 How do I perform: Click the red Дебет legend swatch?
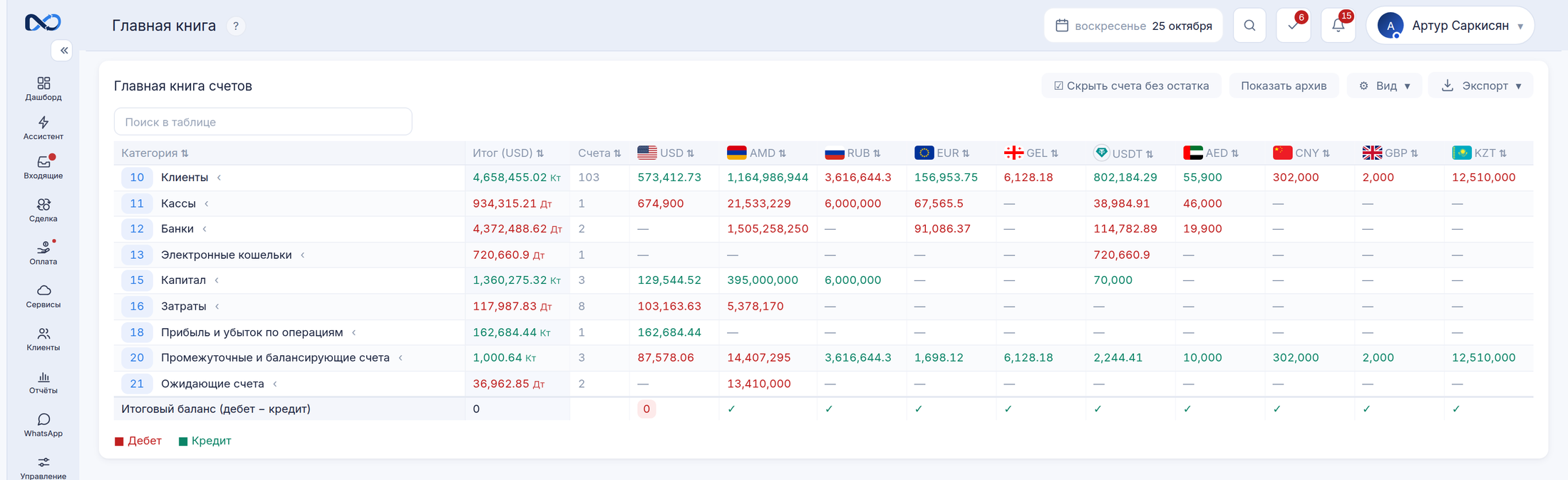(x=119, y=441)
